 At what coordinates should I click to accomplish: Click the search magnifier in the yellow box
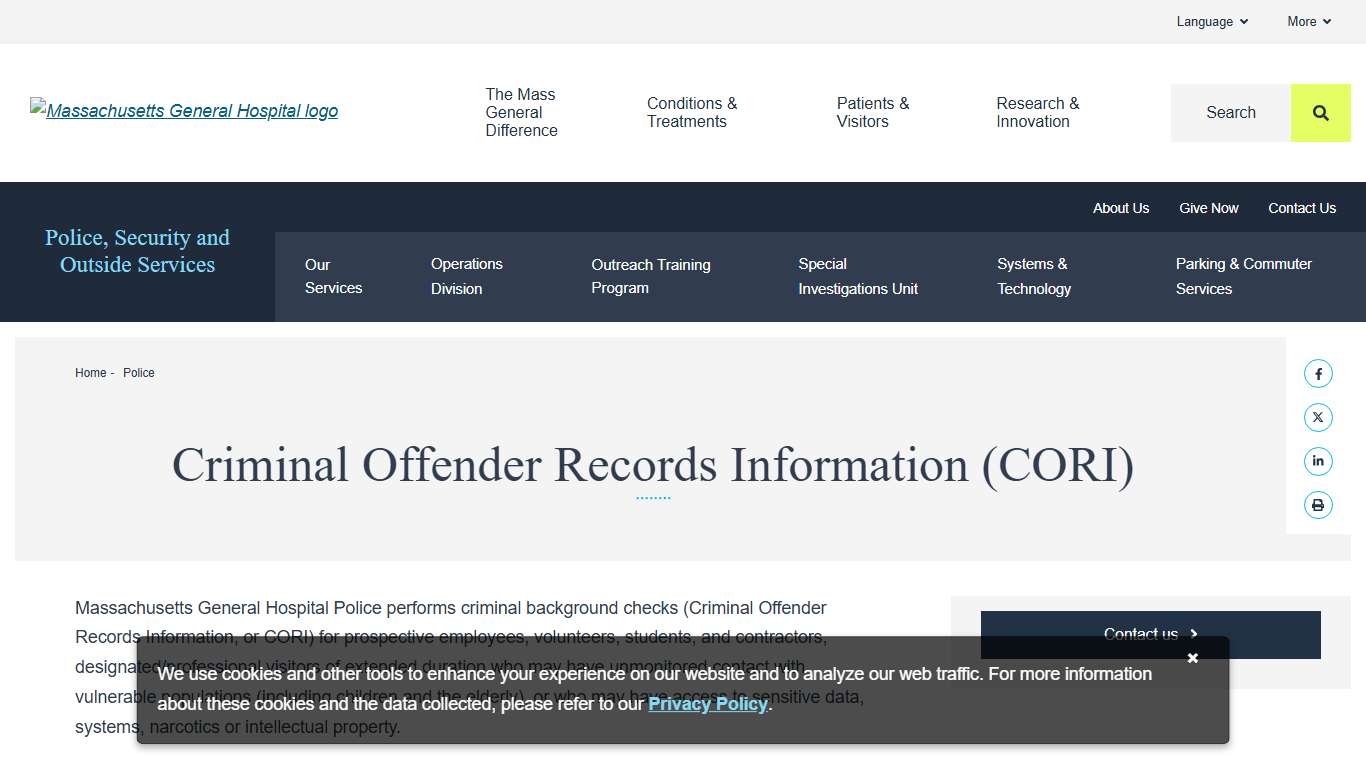1320,112
